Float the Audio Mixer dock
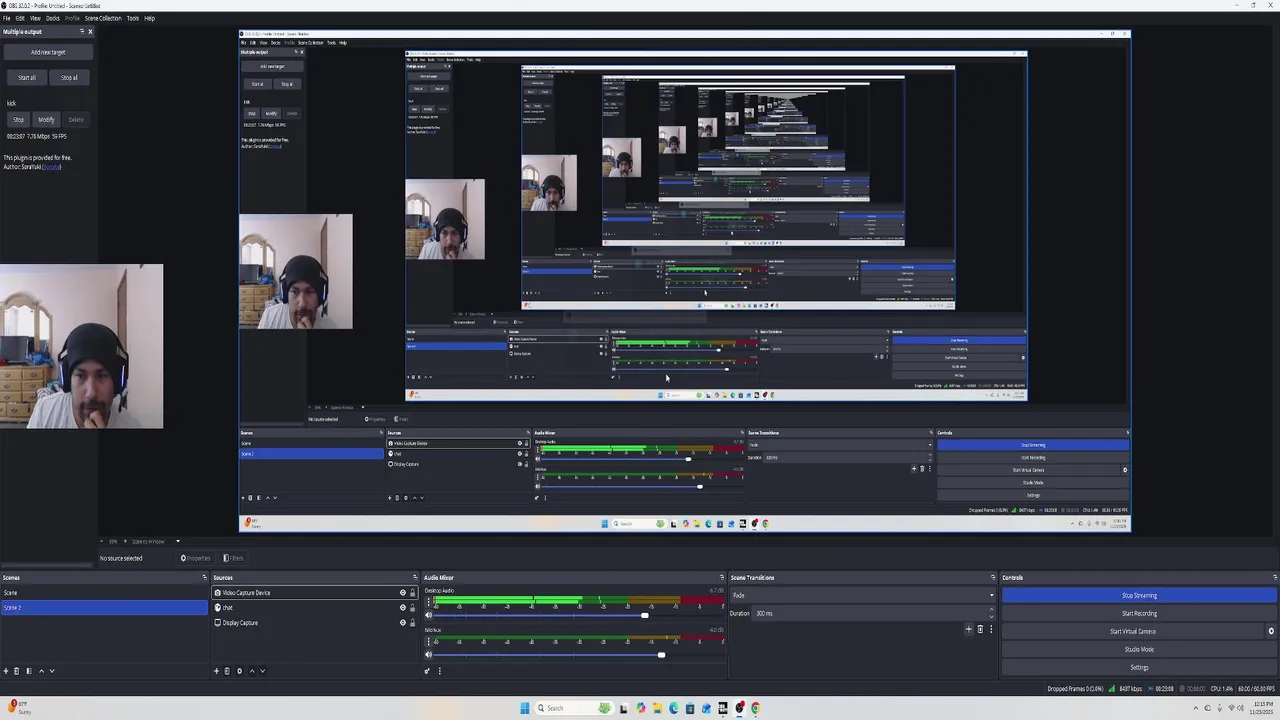1280x720 pixels. pyautogui.click(x=722, y=577)
